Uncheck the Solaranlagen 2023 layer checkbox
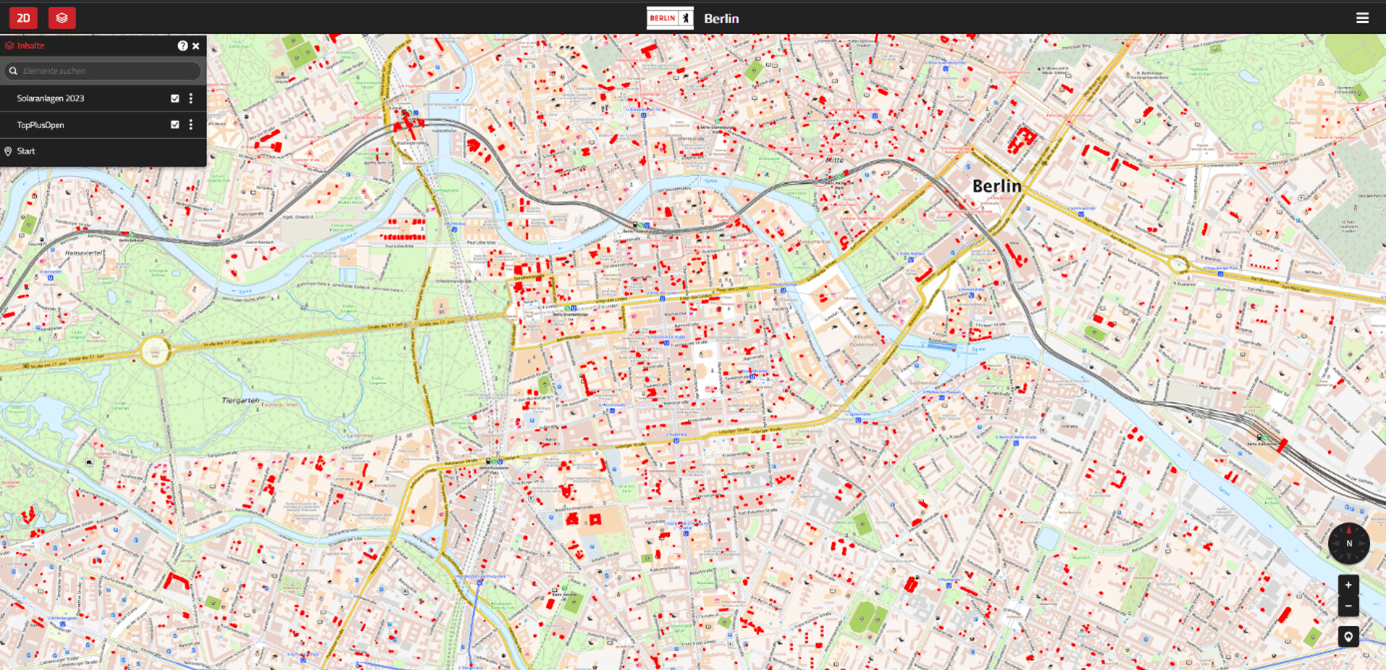 point(175,98)
